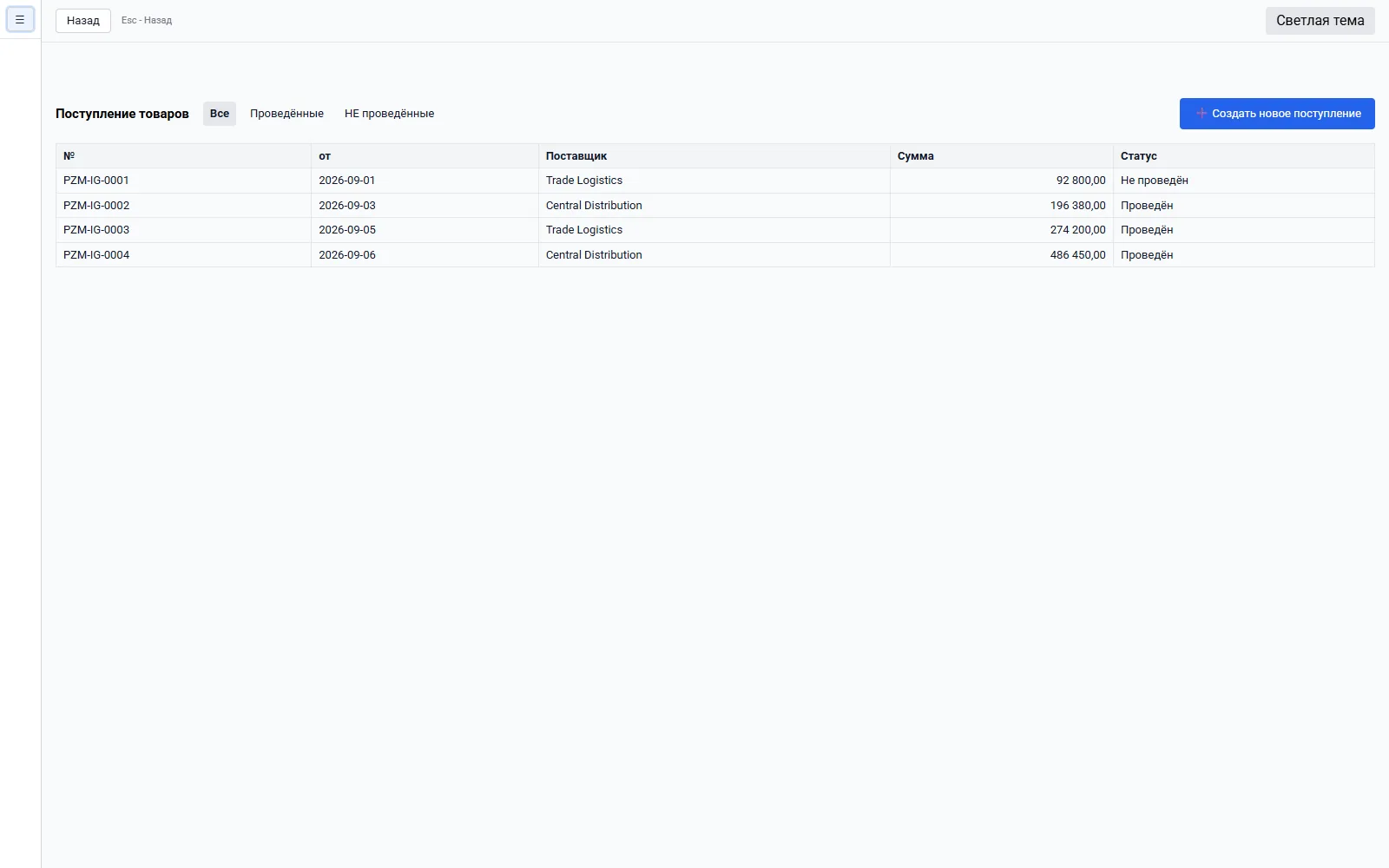Sort by the № column header
The width and height of the screenshot is (1389, 868).
click(183, 156)
